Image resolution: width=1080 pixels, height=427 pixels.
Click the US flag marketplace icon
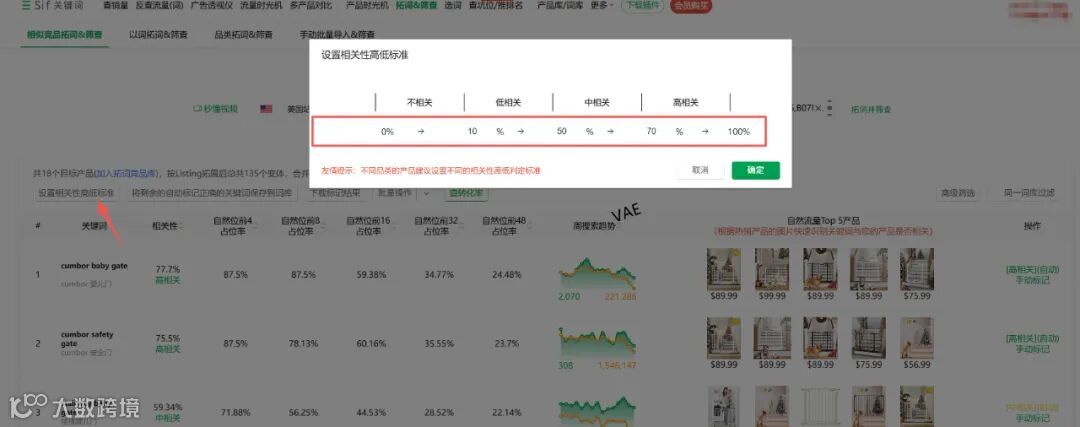tap(266, 109)
